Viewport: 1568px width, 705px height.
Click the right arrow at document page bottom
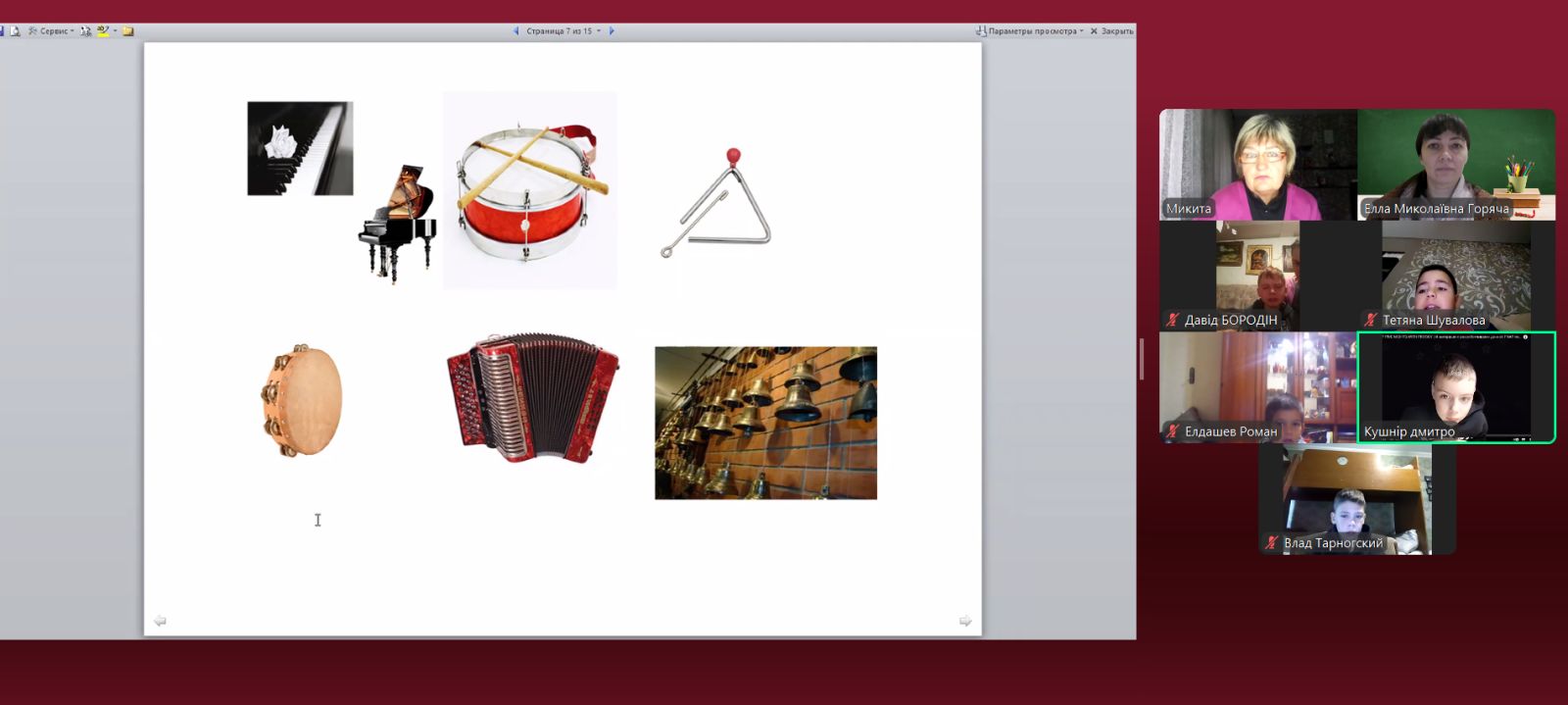pos(965,621)
